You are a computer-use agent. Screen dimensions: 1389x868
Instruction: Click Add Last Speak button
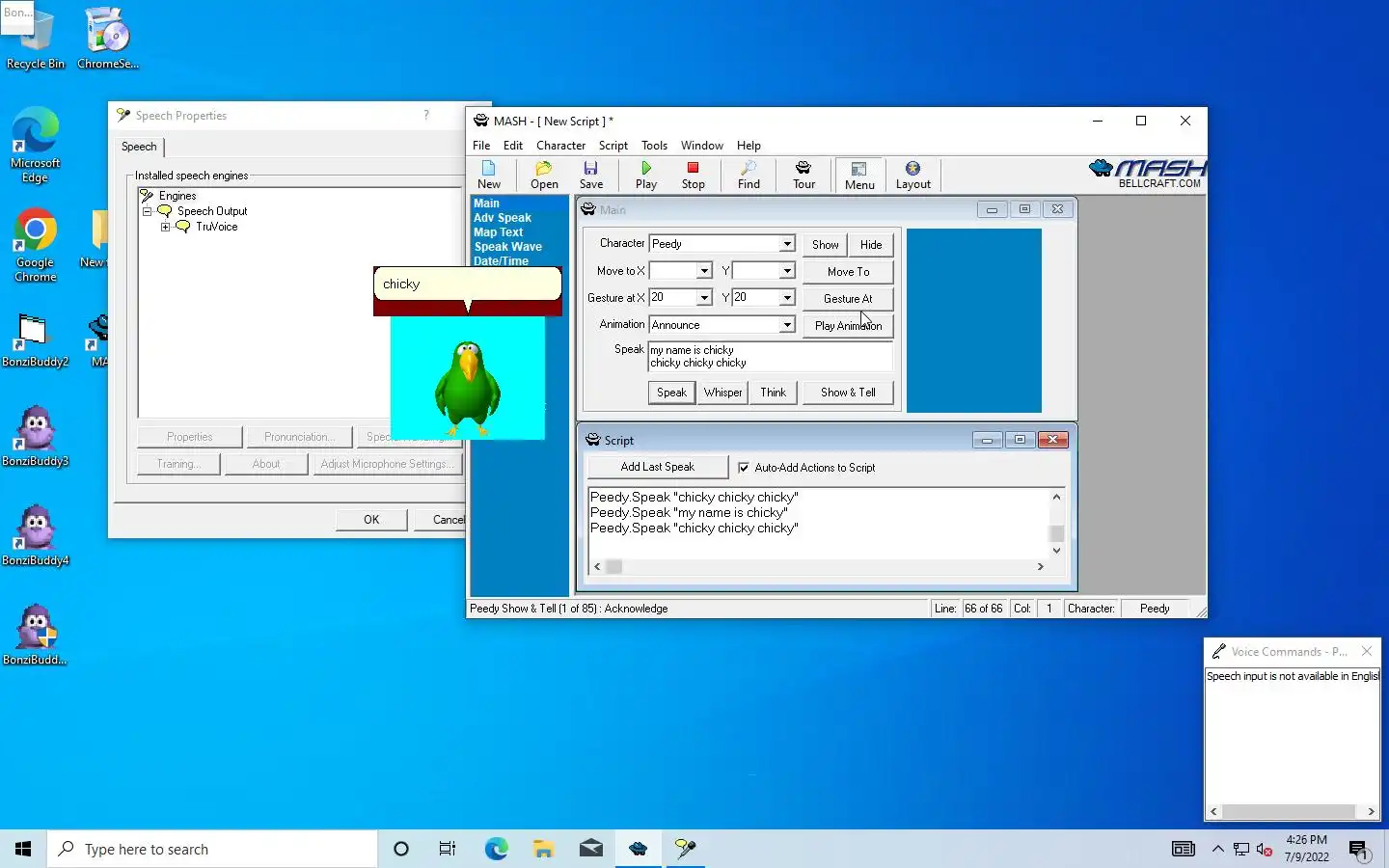coord(658,467)
